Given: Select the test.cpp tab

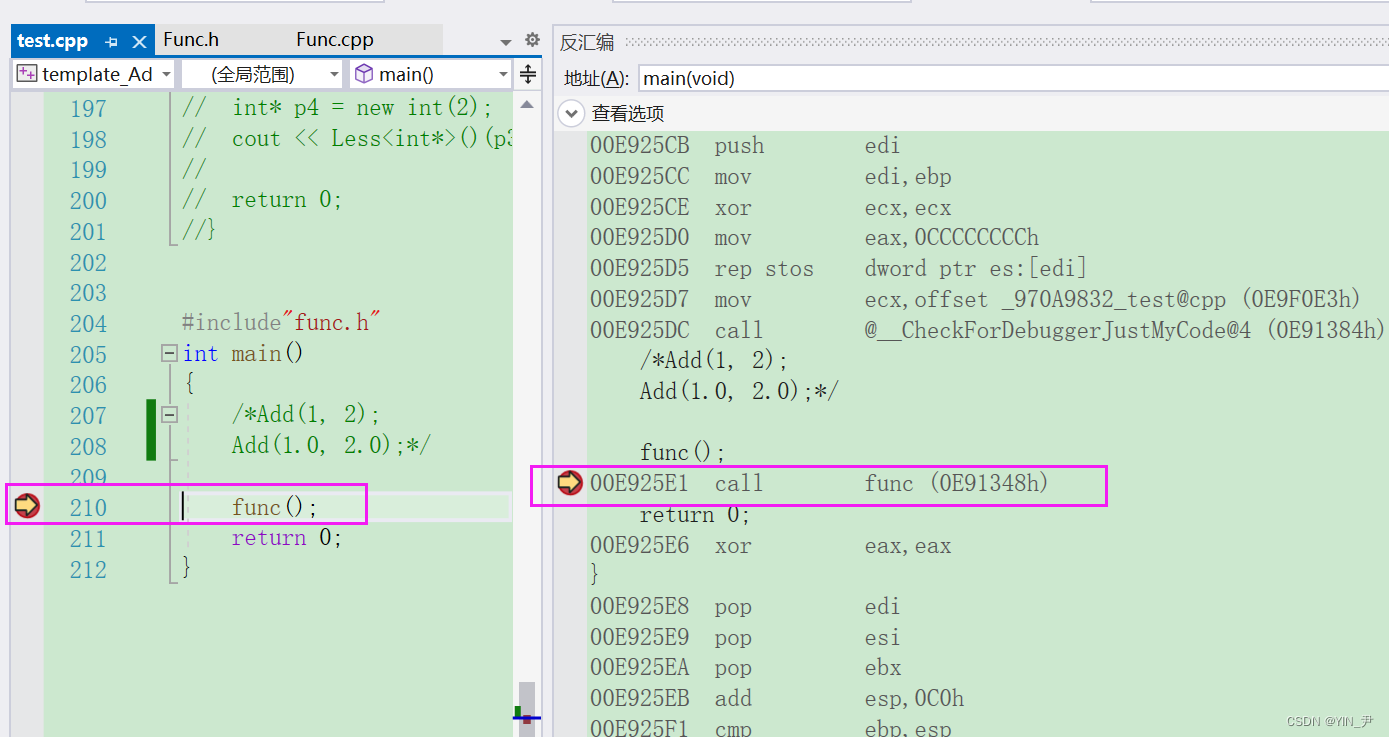Looking at the screenshot, I should pos(53,41).
